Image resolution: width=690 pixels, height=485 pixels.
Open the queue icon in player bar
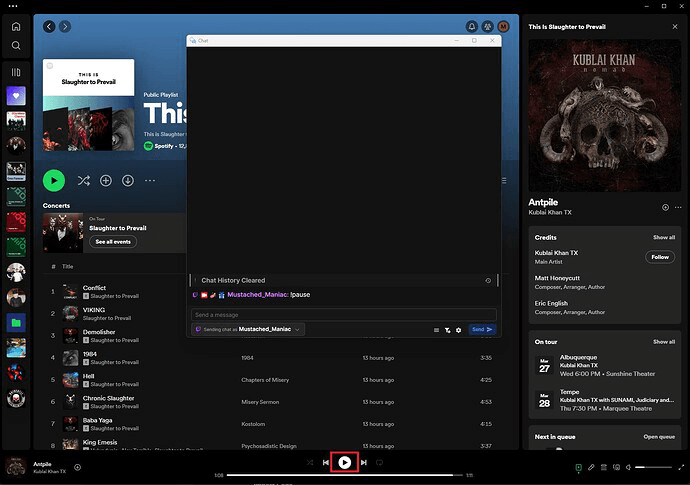(604, 467)
